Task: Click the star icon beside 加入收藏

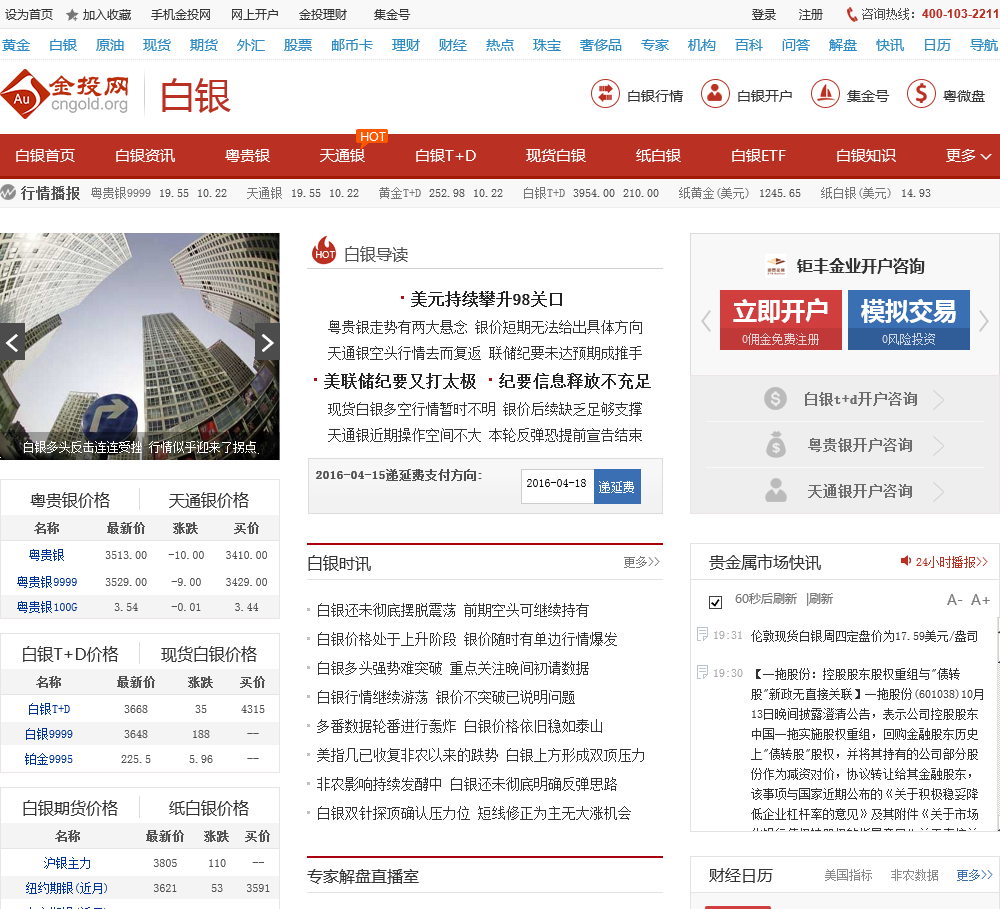Action: (73, 15)
